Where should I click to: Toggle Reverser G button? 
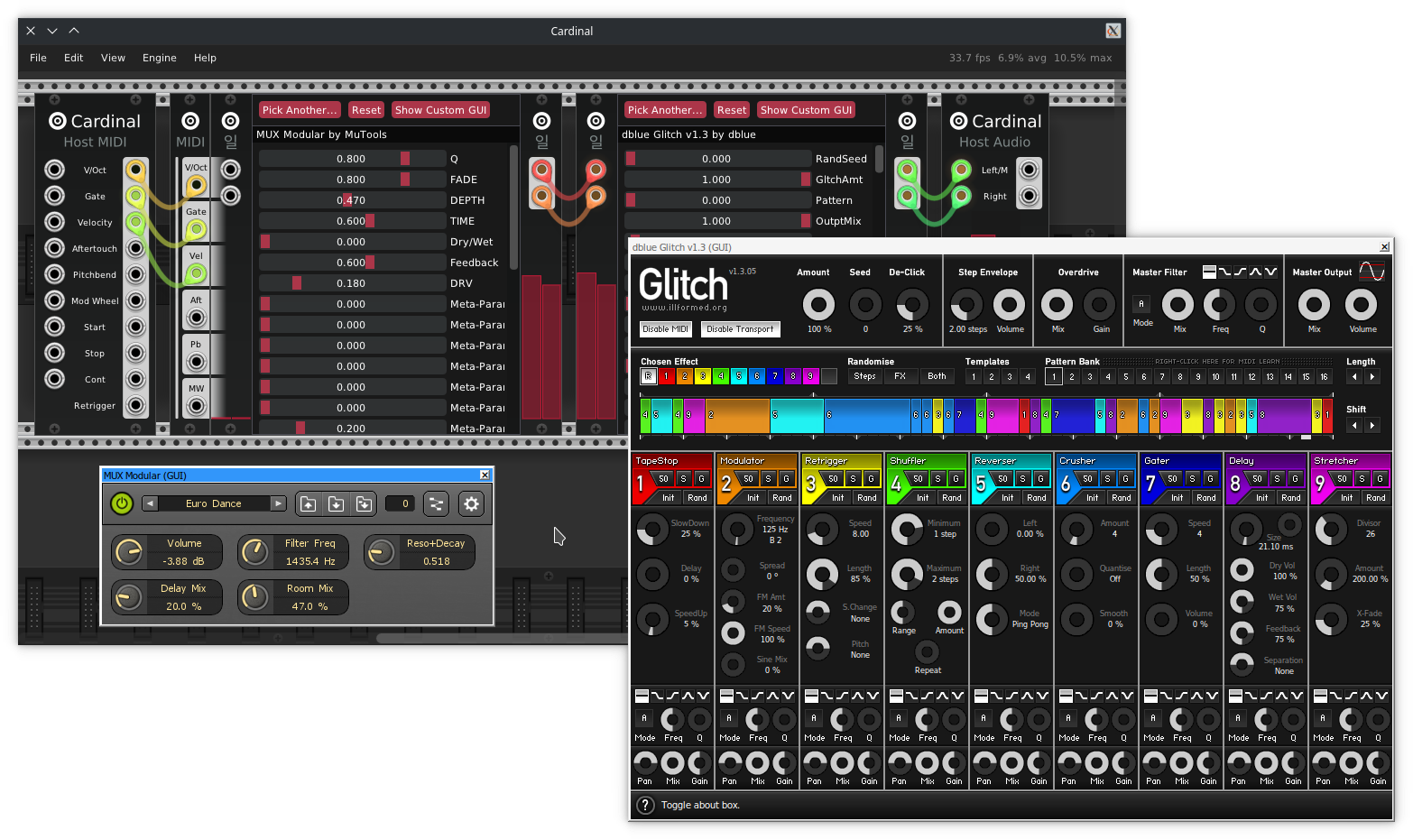[1040, 479]
